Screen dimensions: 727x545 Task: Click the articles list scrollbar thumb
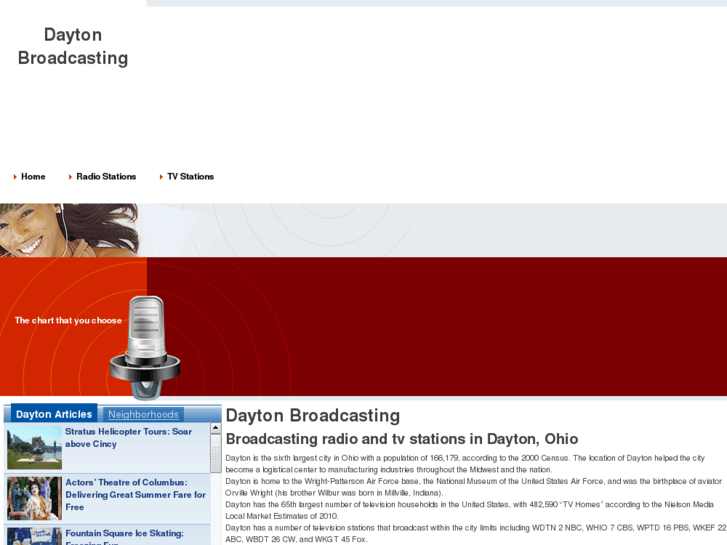click(x=216, y=454)
